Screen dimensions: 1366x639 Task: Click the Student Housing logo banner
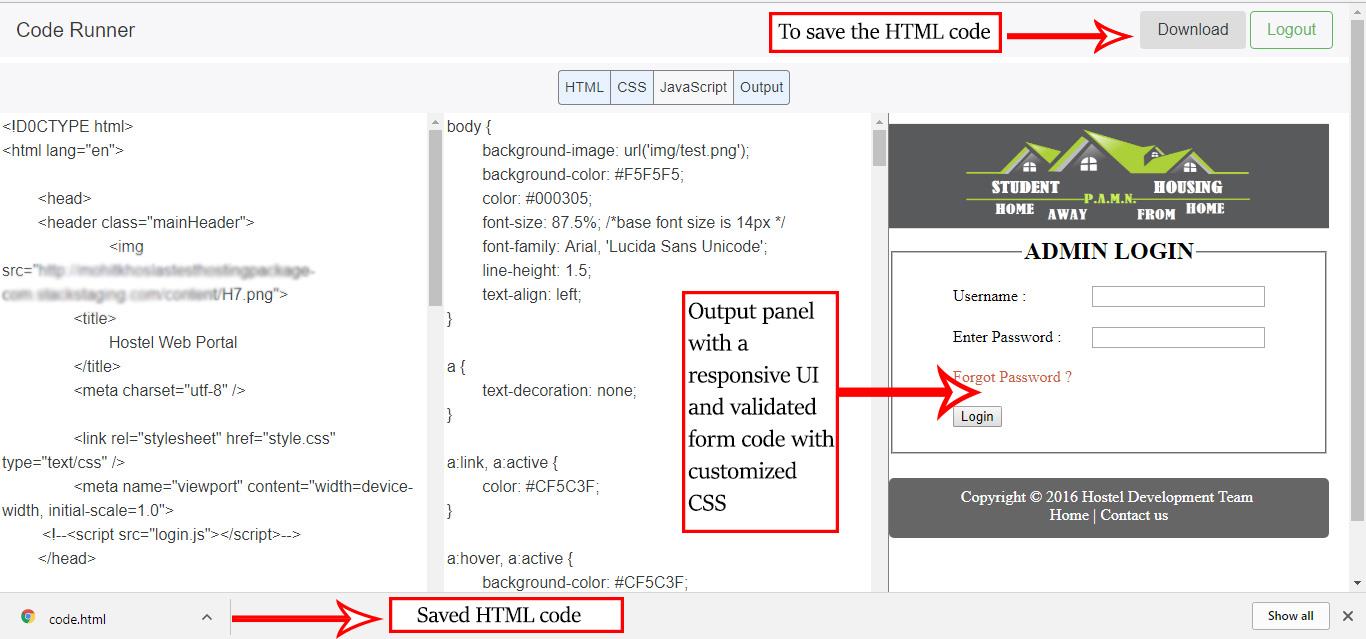pos(1108,176)
